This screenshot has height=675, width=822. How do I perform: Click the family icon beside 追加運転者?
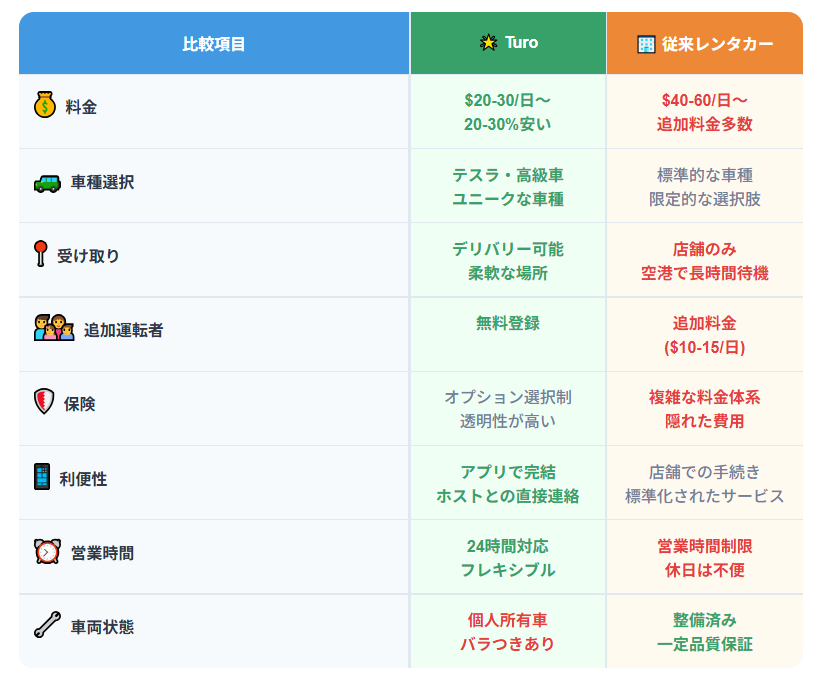[54, 328]
